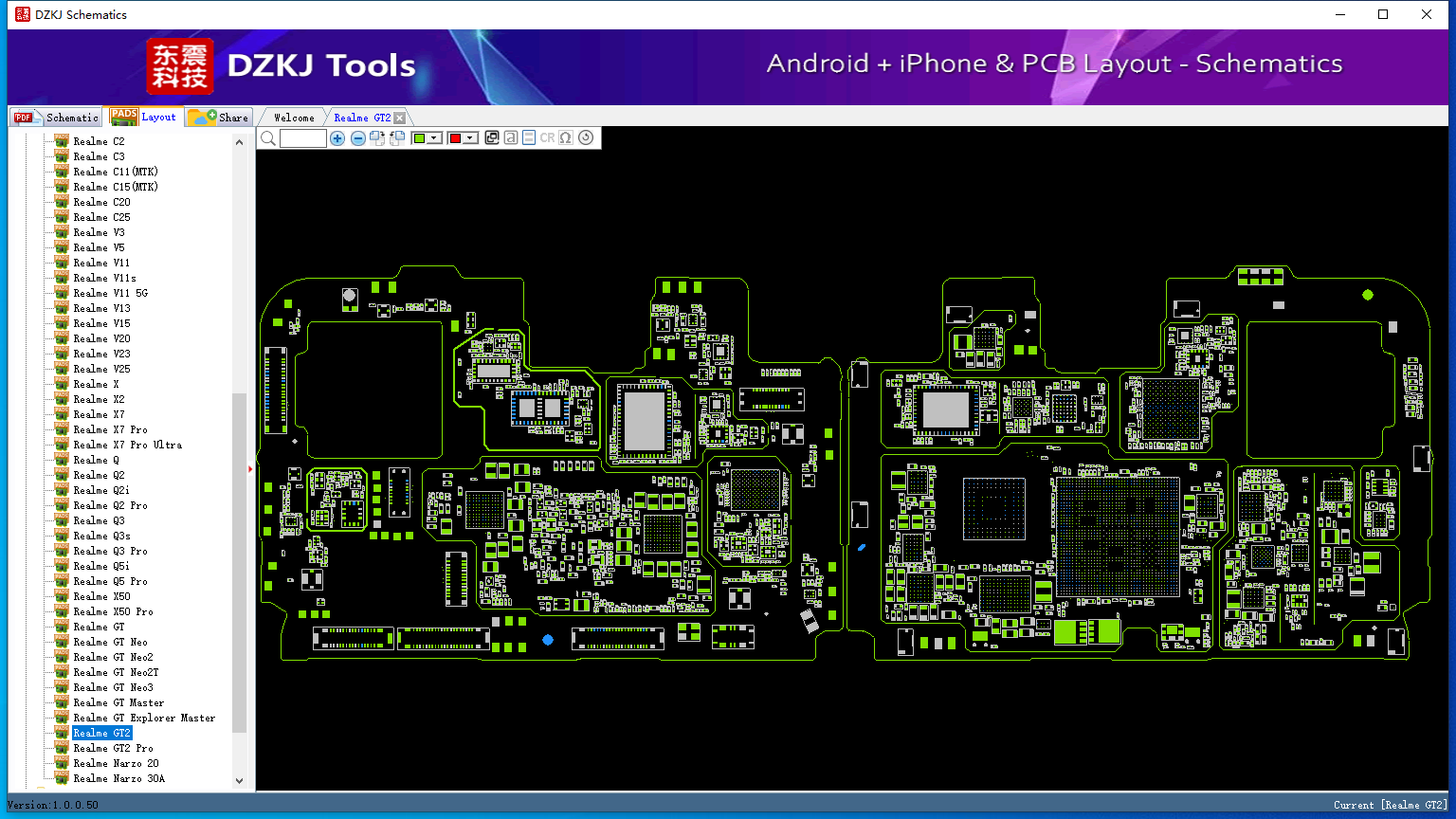The height and width of the screenshot is (819, 1456).
Task: Pick the red color swatch
Action: point(455,138)
